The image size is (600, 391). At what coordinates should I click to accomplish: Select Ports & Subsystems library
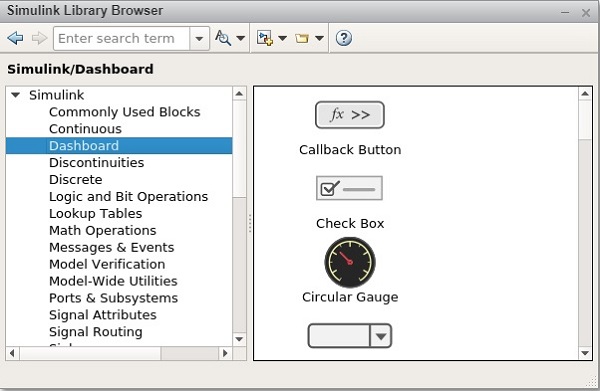click(x=113, y=298)
